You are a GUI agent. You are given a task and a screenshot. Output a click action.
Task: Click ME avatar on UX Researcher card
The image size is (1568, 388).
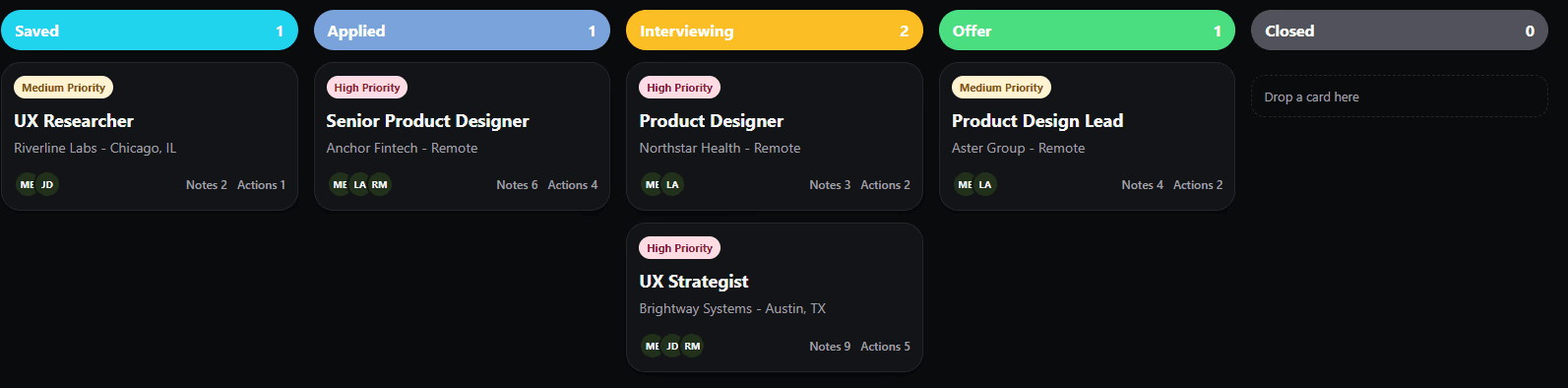(27, 184)
